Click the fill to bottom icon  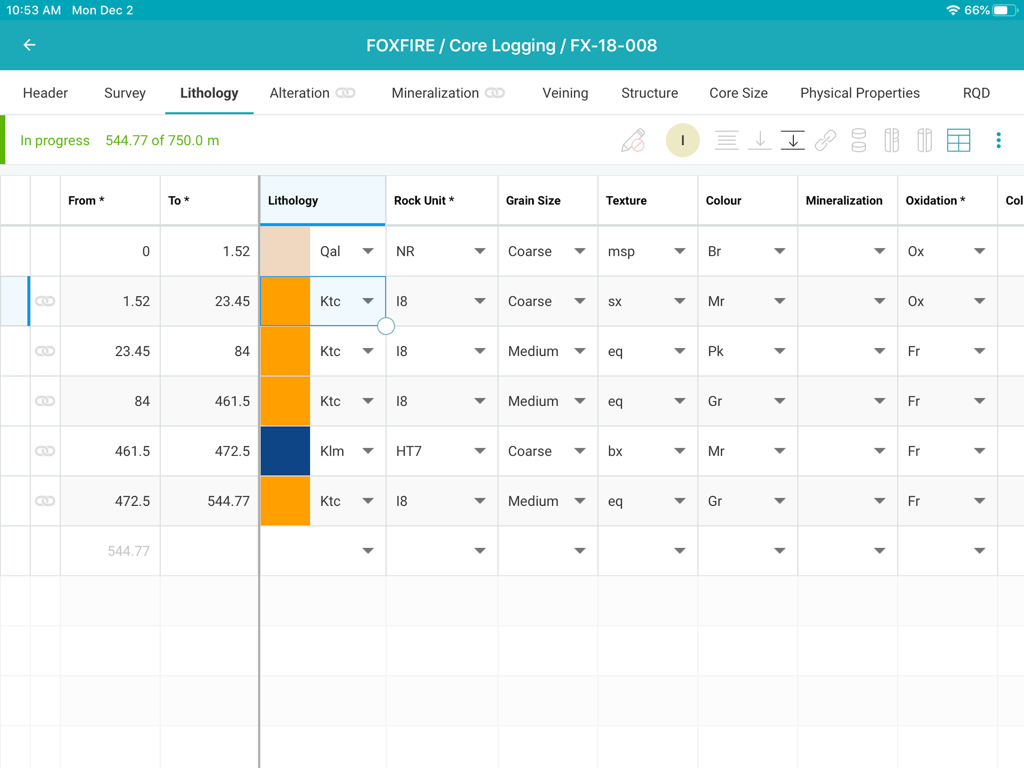pyautogui.click(x=793, y=140)
